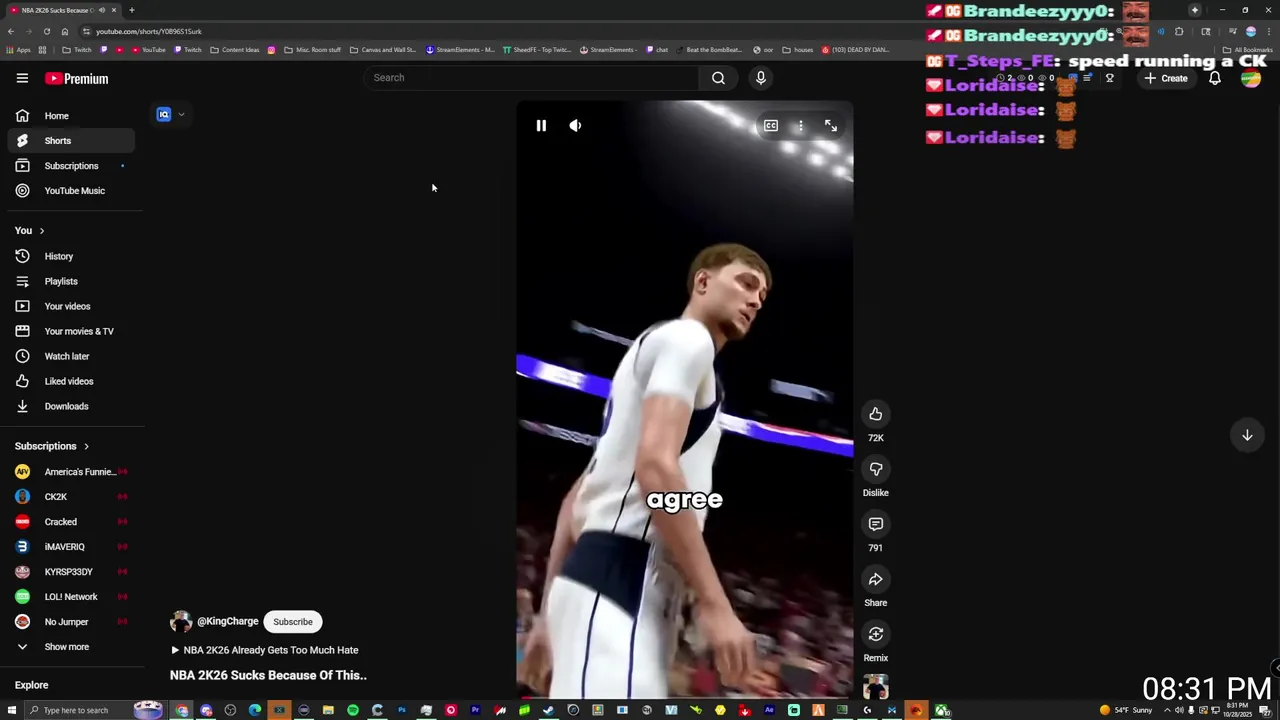Image resolution: width=1280 pixels, height=720 pixels.
Task: Open Spotify from the taskbar
Action: pyautogui.click(x=353, y=710)
